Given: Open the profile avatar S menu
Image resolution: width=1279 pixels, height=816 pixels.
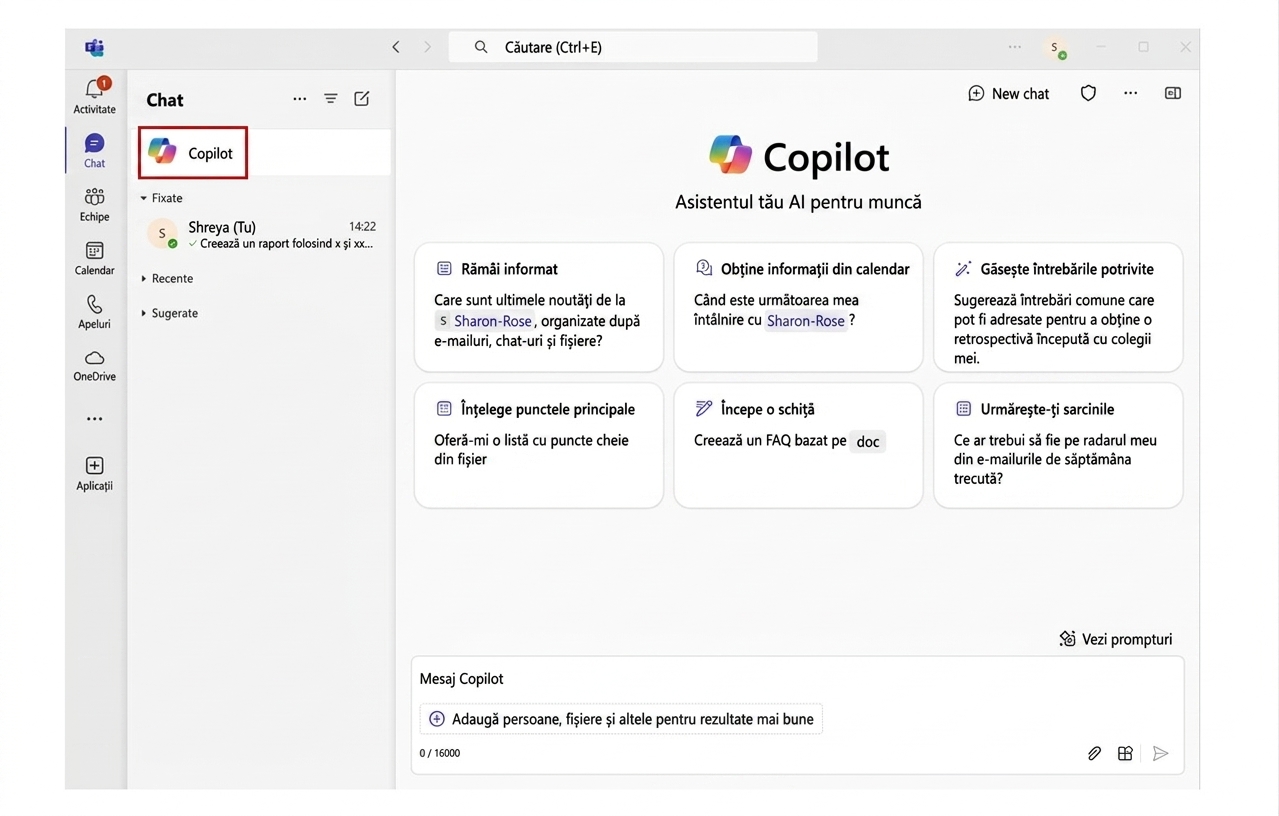Looking at the screenshot, I should 1054,47.
